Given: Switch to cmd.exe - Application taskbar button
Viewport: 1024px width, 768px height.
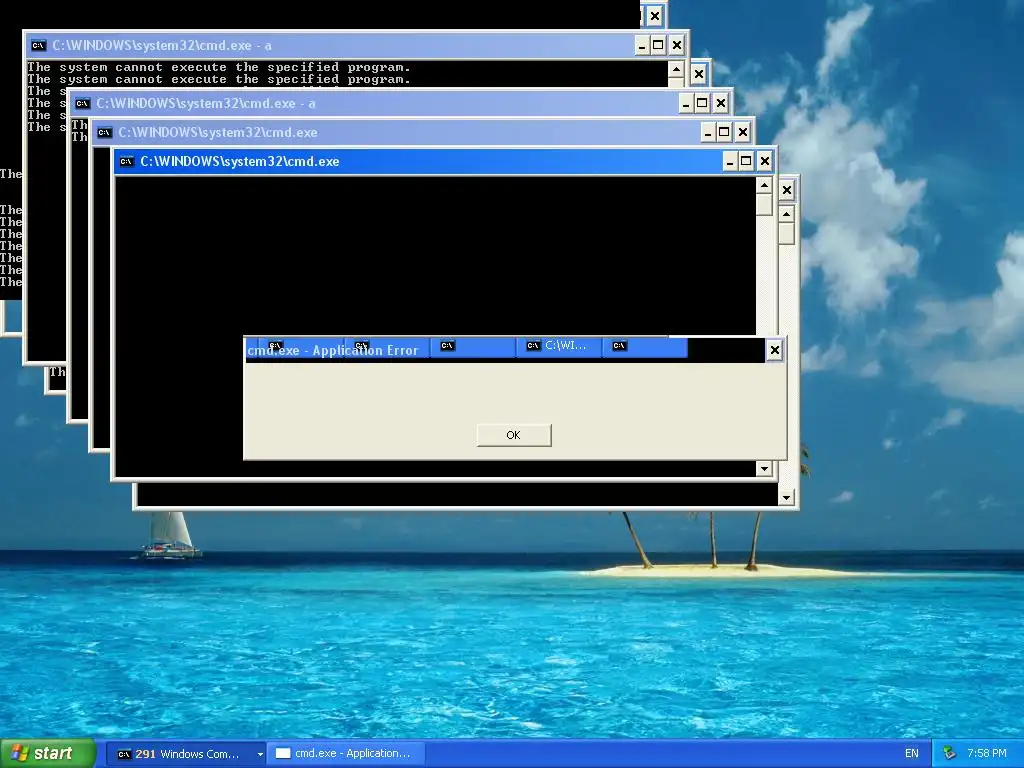Looking at the screenshot, I should pos(346,754).
